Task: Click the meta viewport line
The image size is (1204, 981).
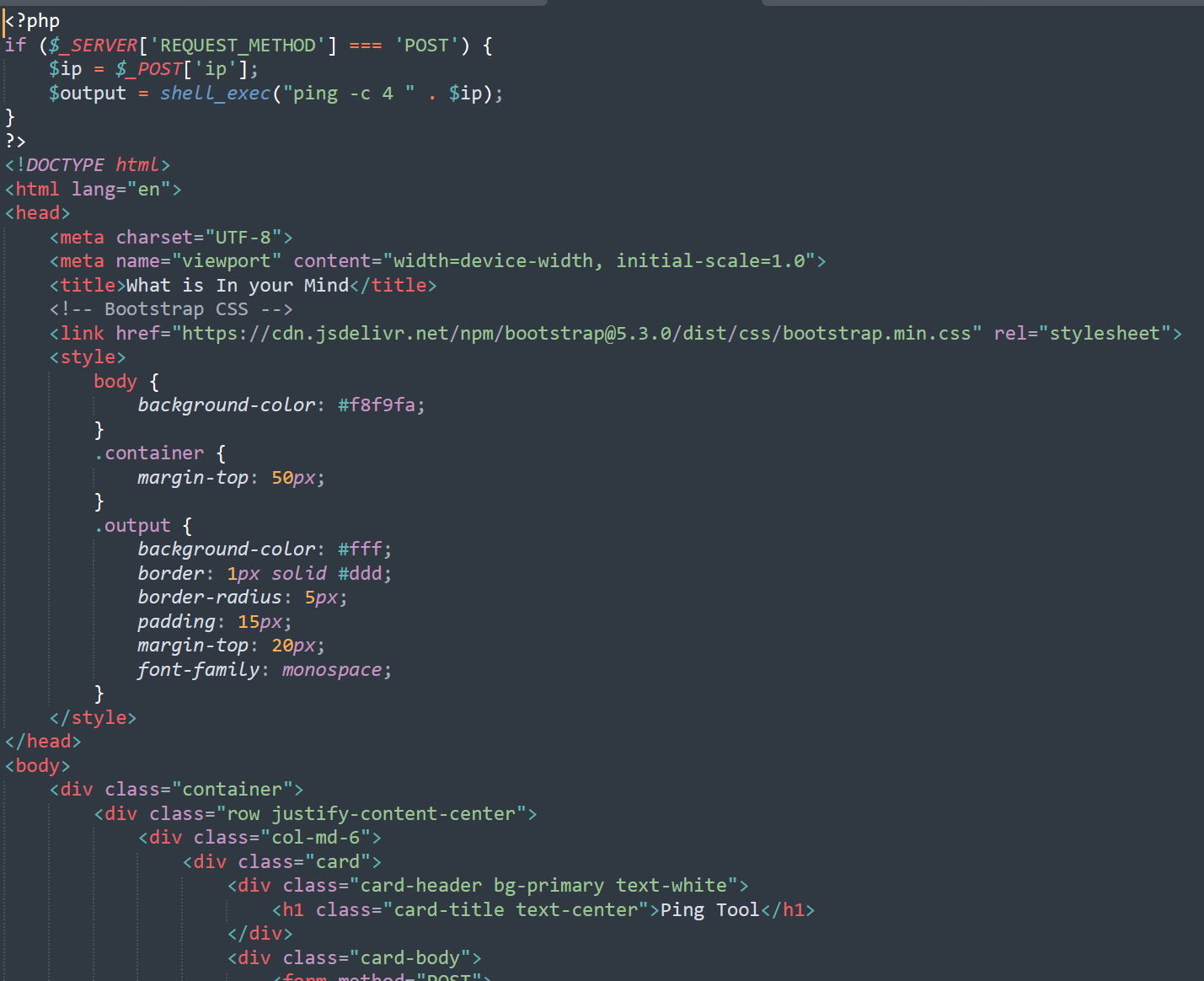Action: point(437,261)
